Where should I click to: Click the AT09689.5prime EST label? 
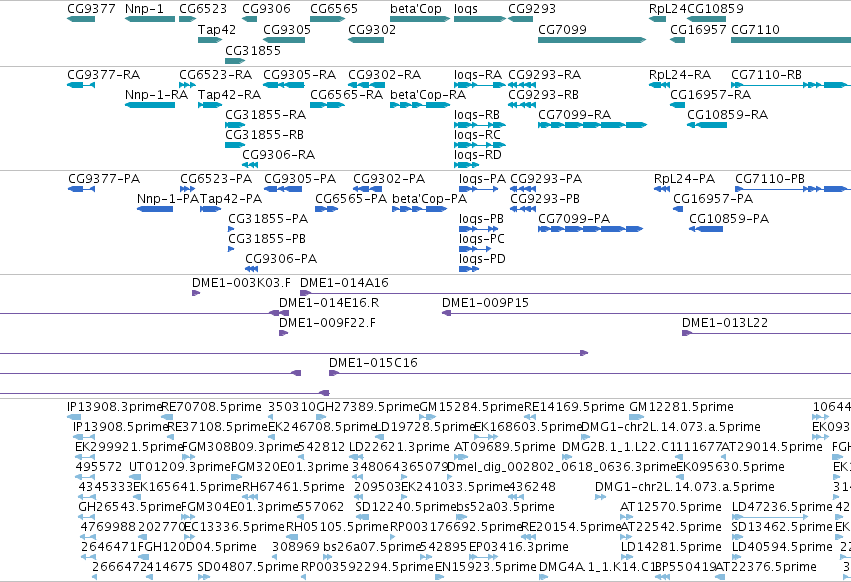tap(505, 447)
